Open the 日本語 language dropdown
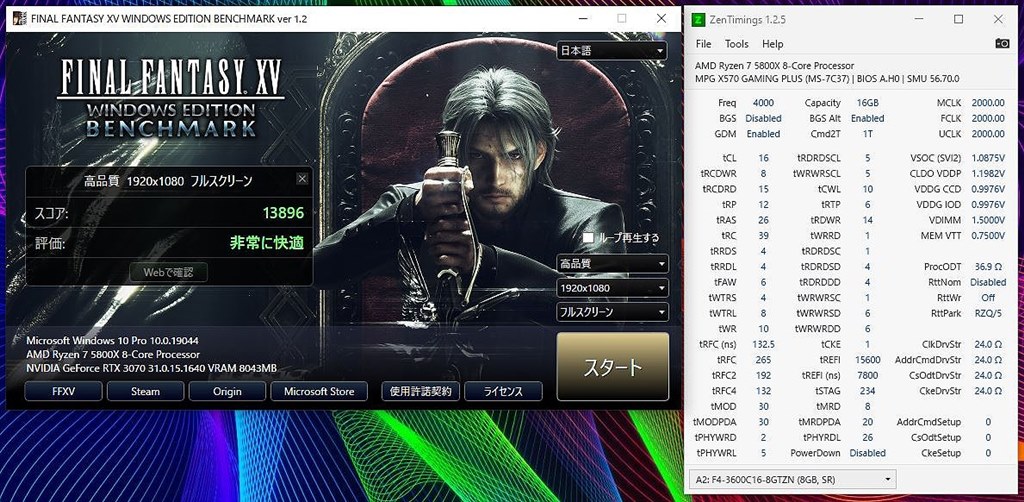 pyautogui.click(x=612, y=50)
